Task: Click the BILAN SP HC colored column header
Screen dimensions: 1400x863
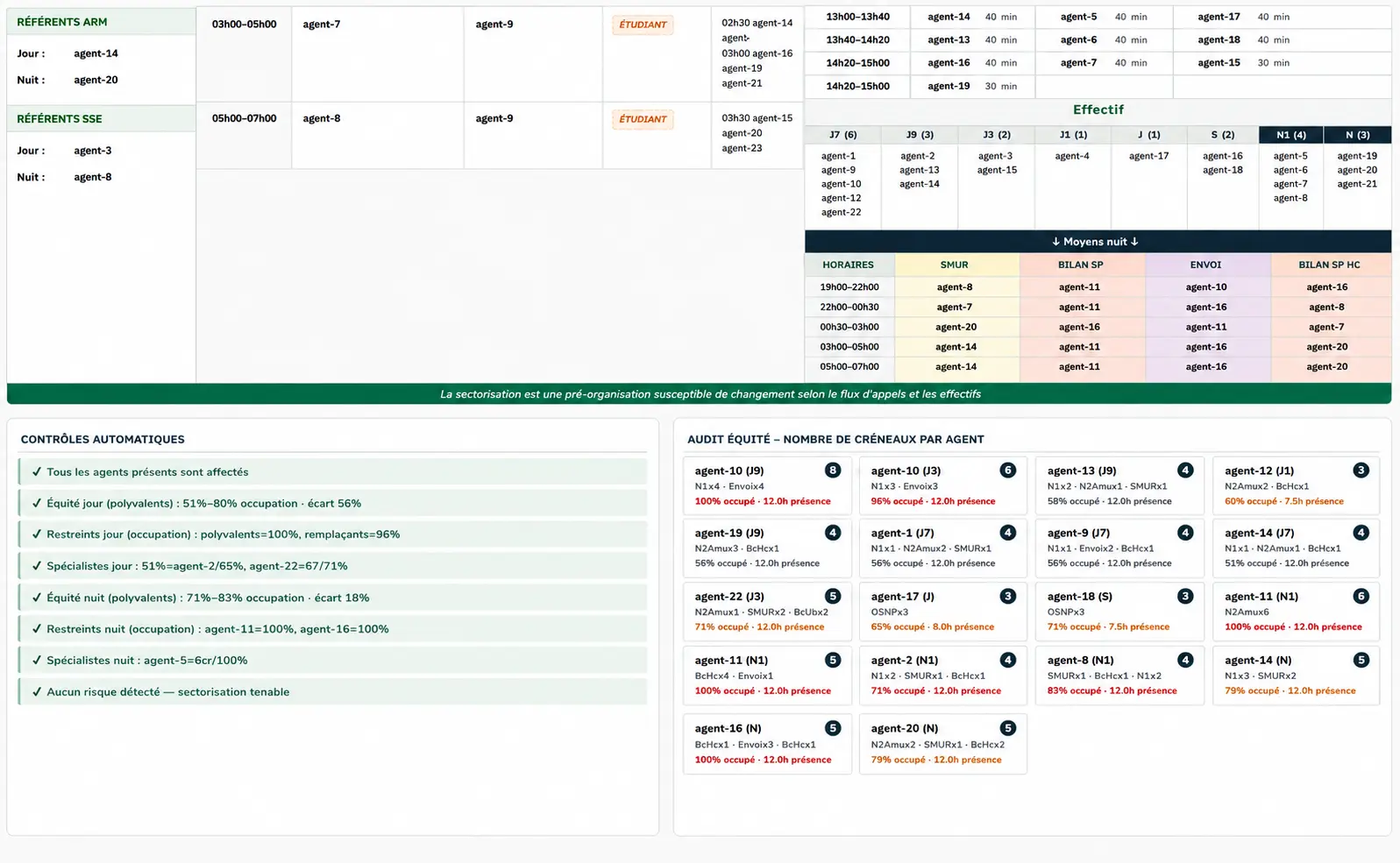Action: tap(1330, 265)
